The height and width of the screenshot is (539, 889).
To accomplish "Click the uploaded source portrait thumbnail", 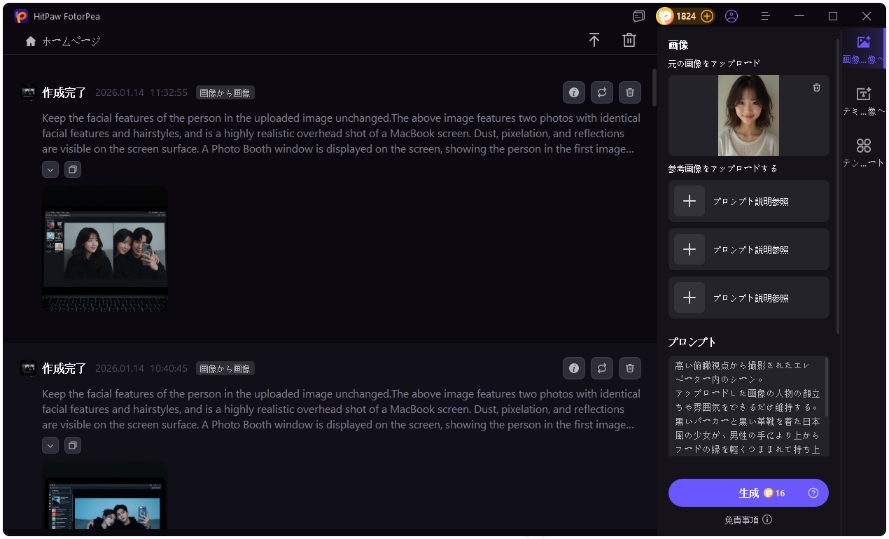I will tap(748, 116).
